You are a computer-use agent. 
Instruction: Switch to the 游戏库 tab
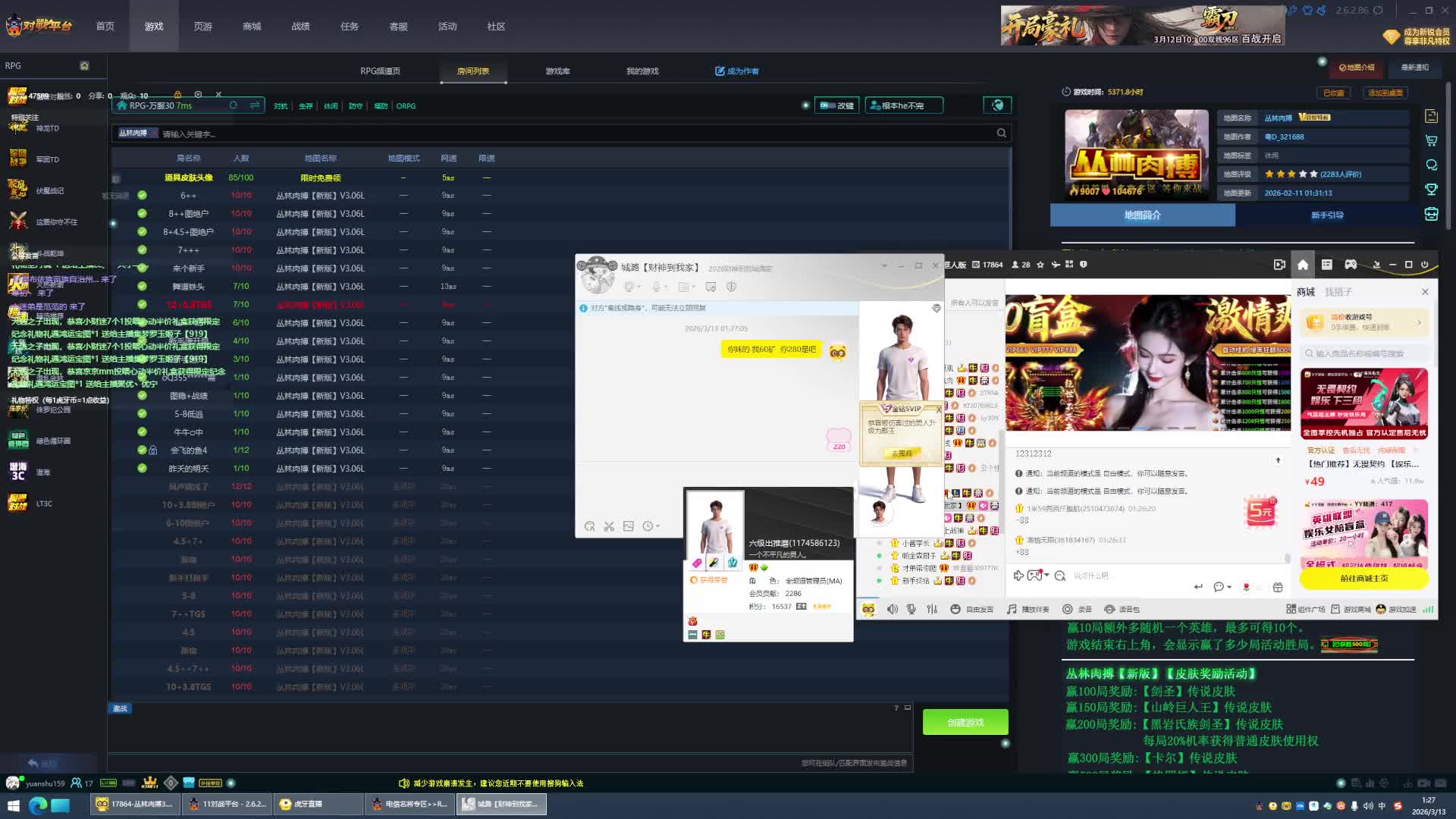coord(557,71)
